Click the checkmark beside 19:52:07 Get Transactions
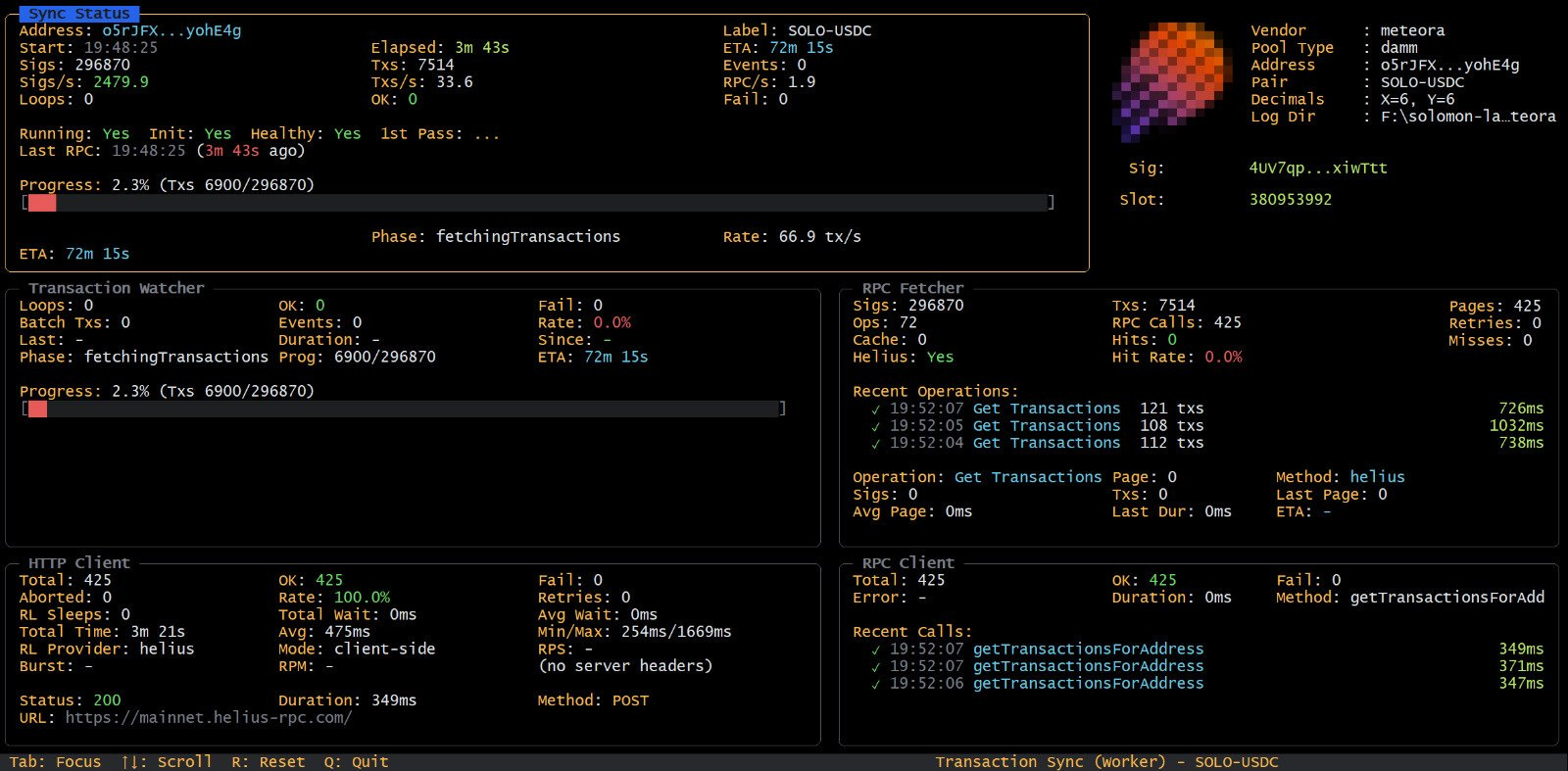The image size is (1568, 771). tap(875, 410)
